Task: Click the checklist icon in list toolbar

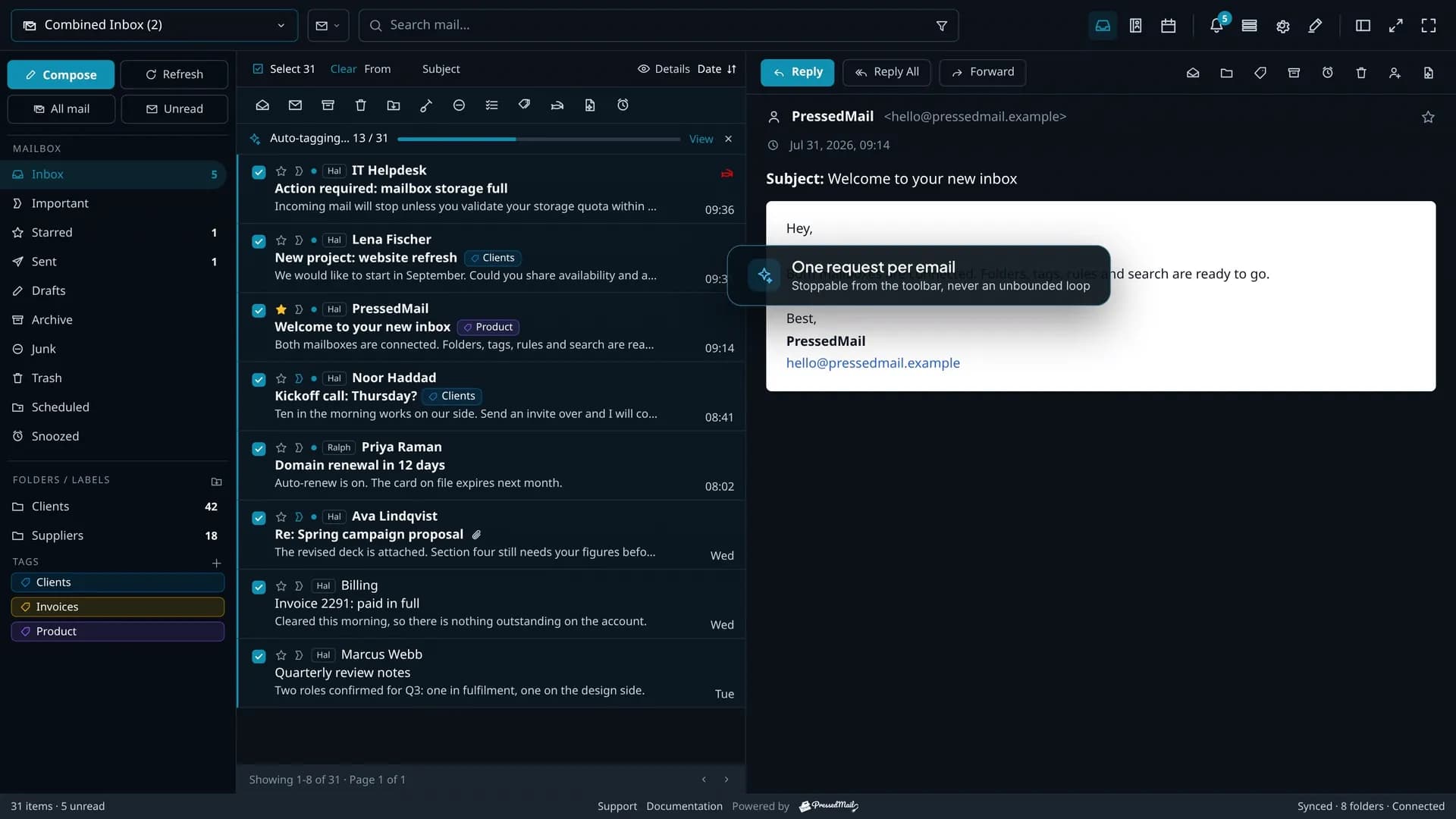Action: [x=491, y=105]
